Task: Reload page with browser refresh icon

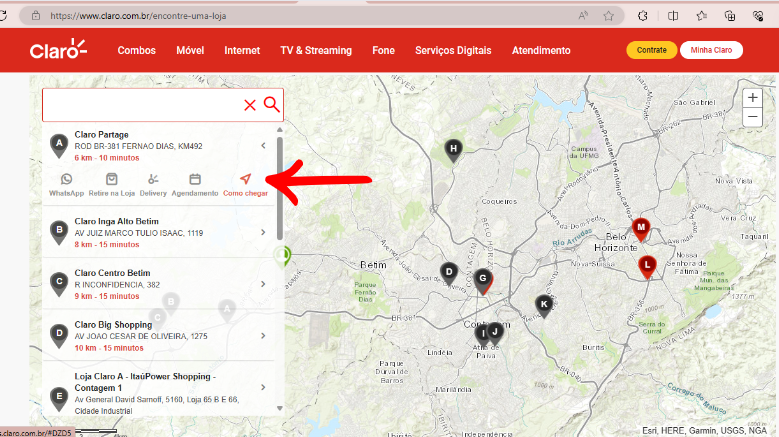Action: coord(3,16)
